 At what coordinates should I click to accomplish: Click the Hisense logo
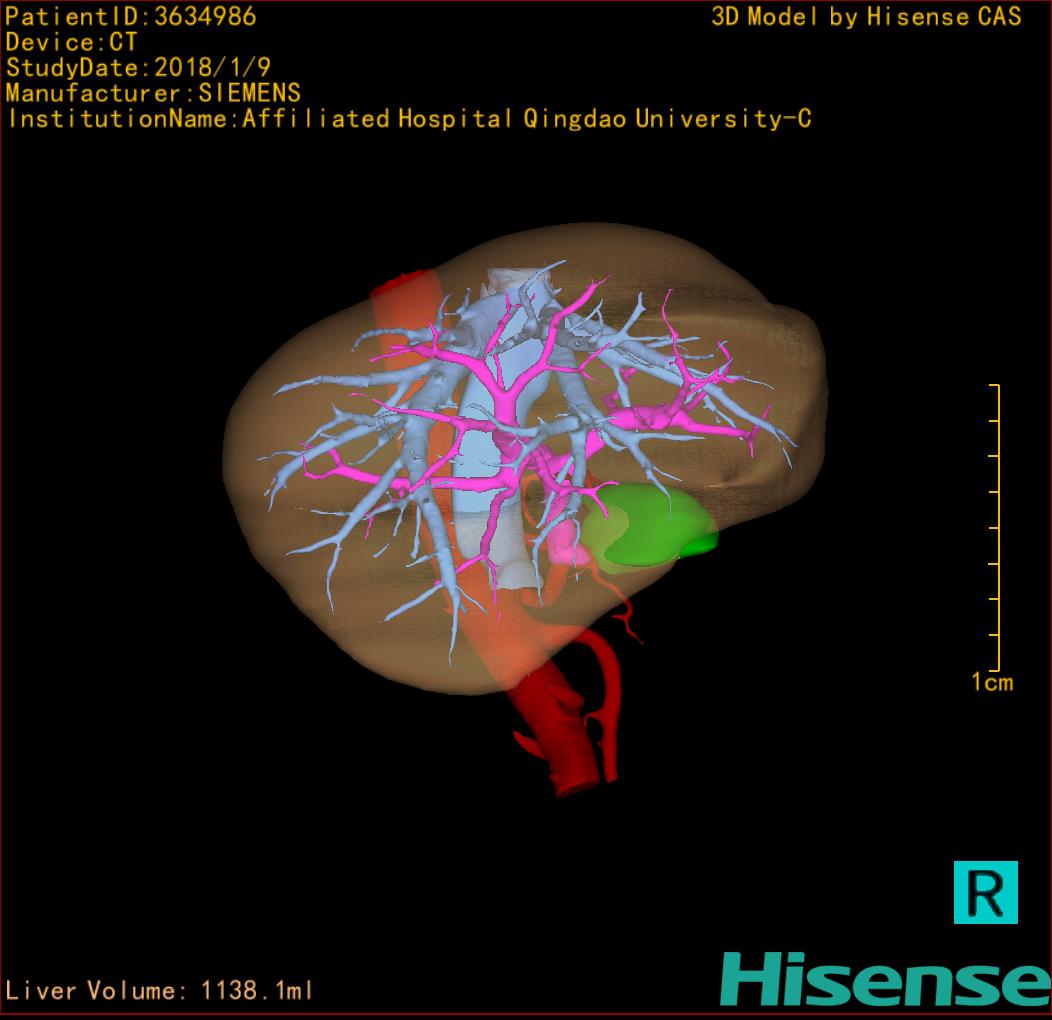pyautogui.click(x=884, y=979)
